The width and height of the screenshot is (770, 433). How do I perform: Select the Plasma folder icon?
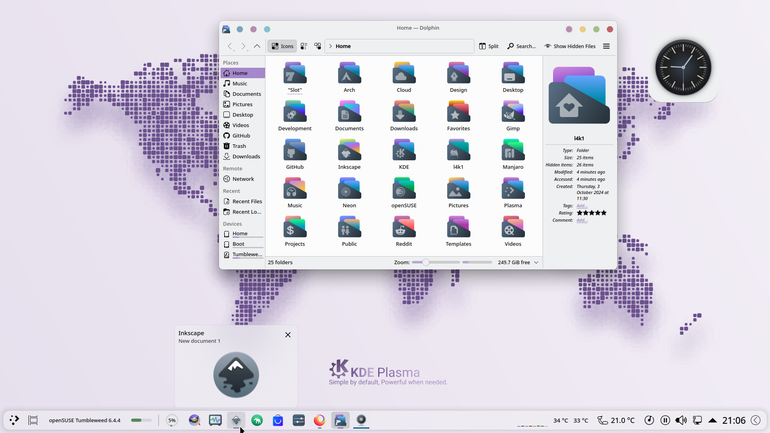click(x=513, y=189)
